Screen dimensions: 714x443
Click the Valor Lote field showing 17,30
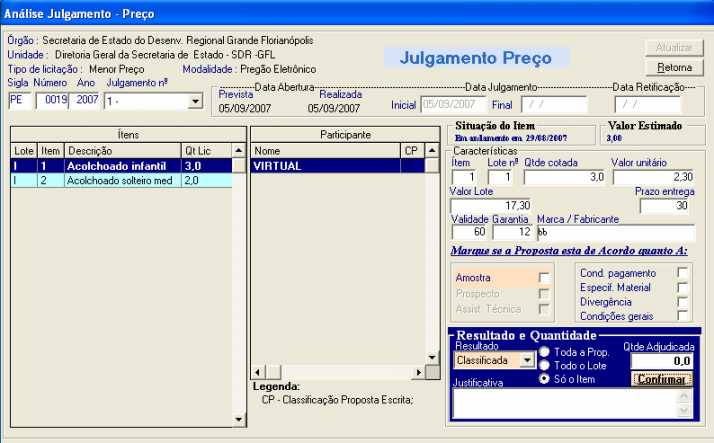(x=491, y=205)
